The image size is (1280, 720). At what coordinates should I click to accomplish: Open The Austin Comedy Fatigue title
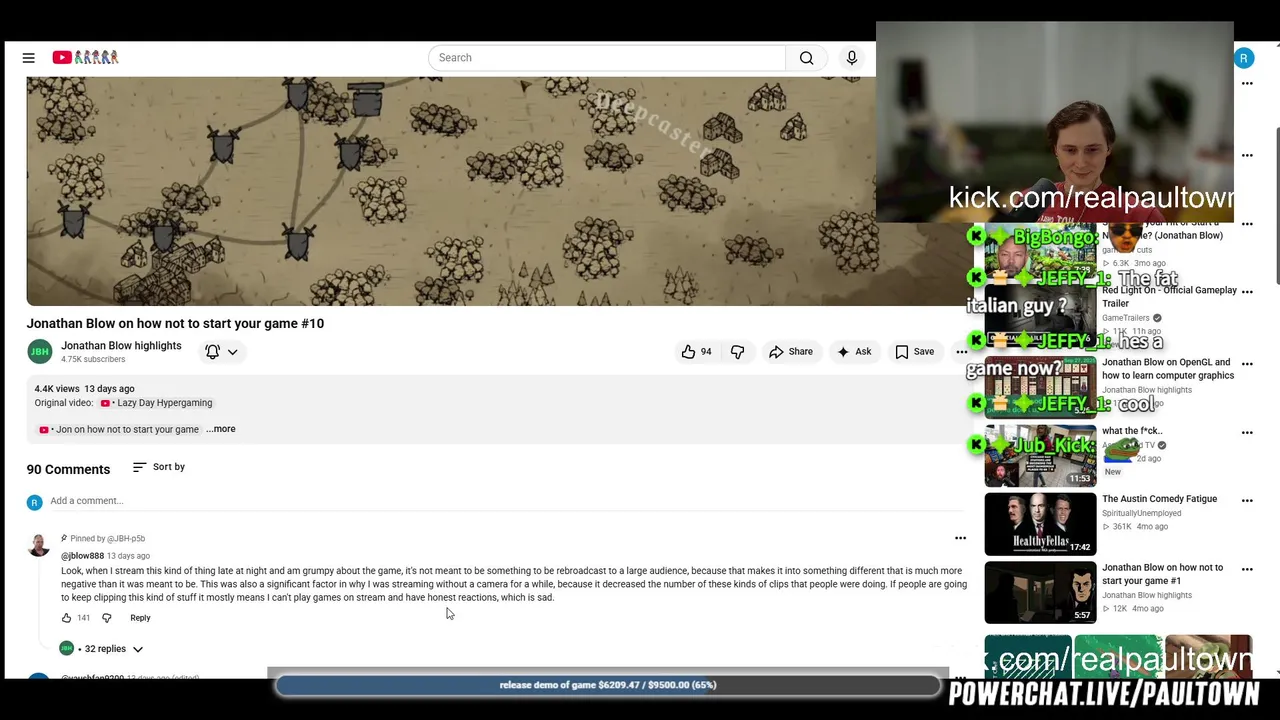pos(1160,499)
